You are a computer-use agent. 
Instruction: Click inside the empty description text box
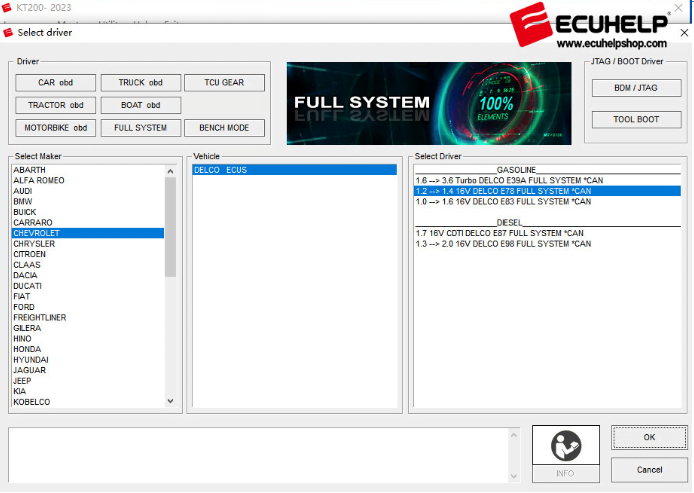coord(258,455)
